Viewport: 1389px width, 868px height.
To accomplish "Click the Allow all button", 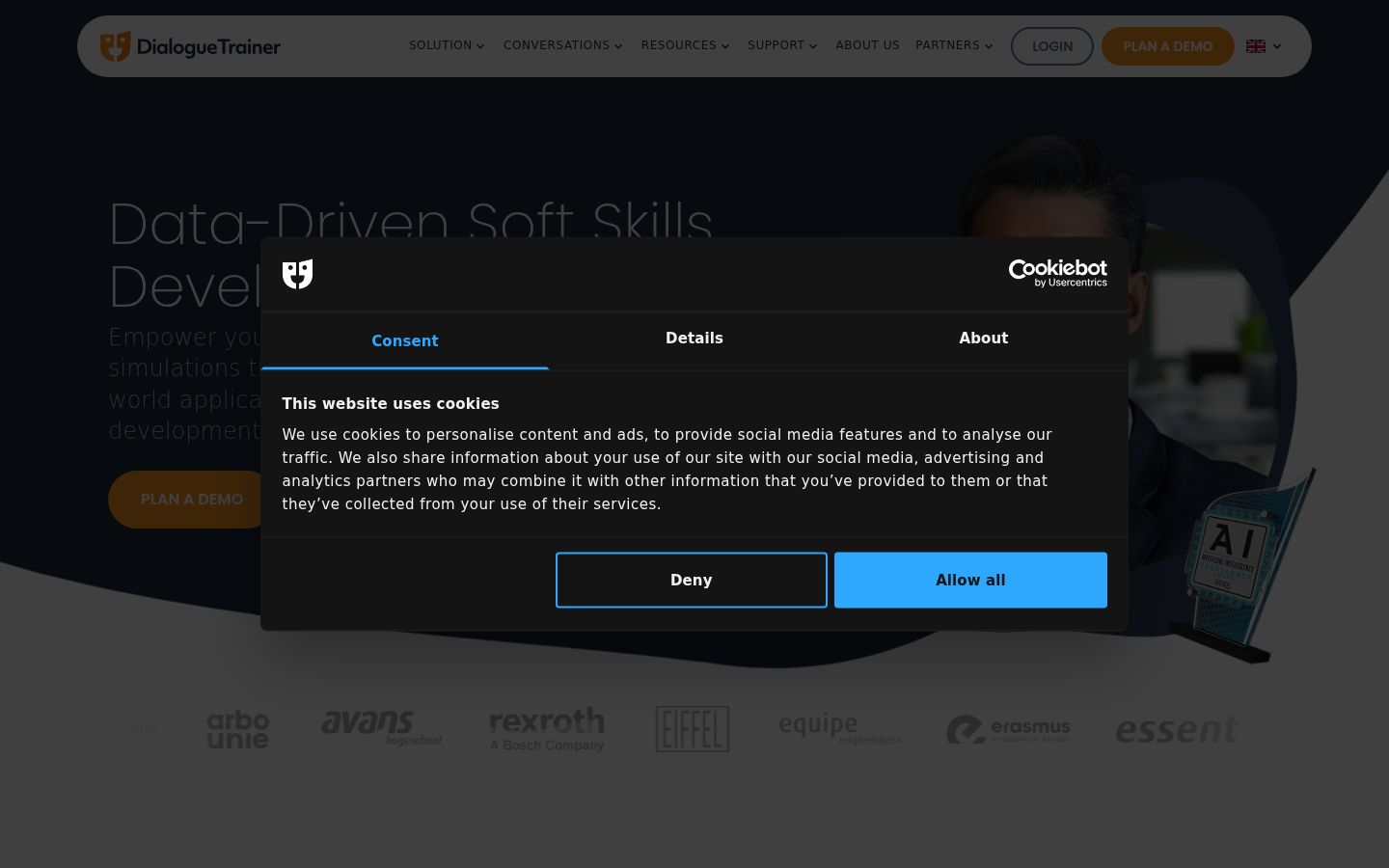I will pyautogui.click(x=970, y=580).
